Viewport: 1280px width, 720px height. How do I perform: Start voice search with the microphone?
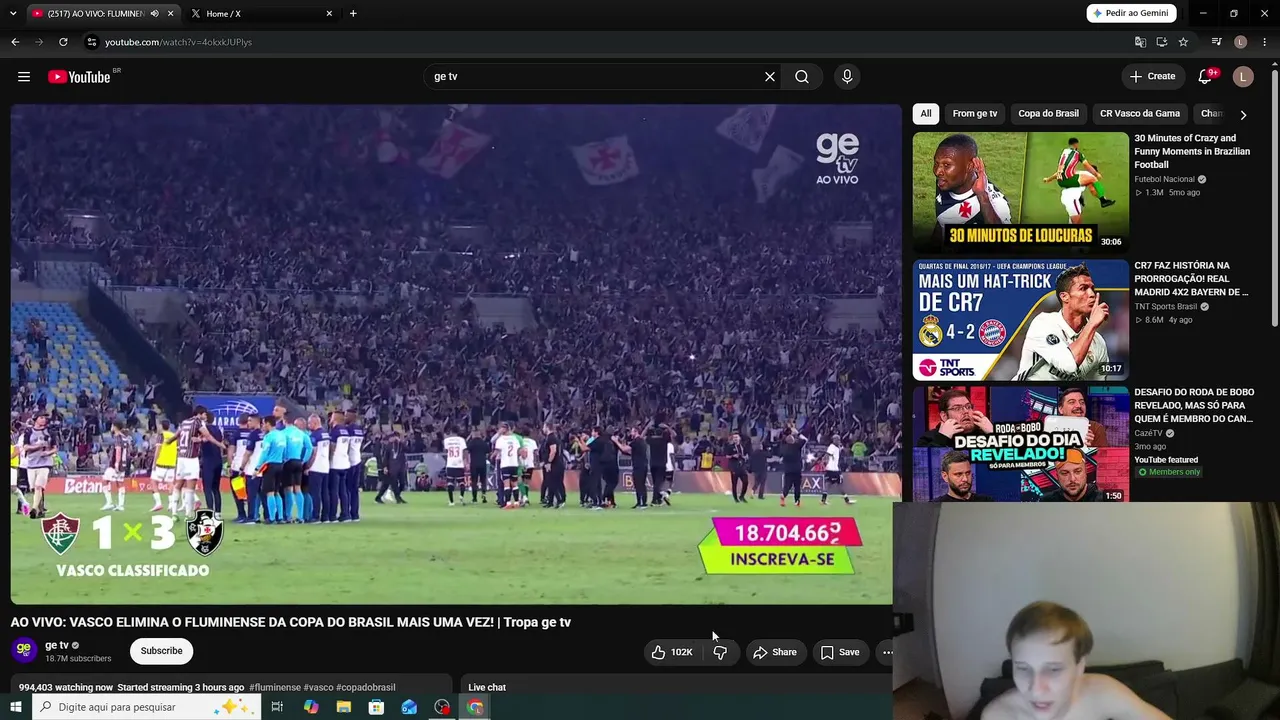(847, 77)
